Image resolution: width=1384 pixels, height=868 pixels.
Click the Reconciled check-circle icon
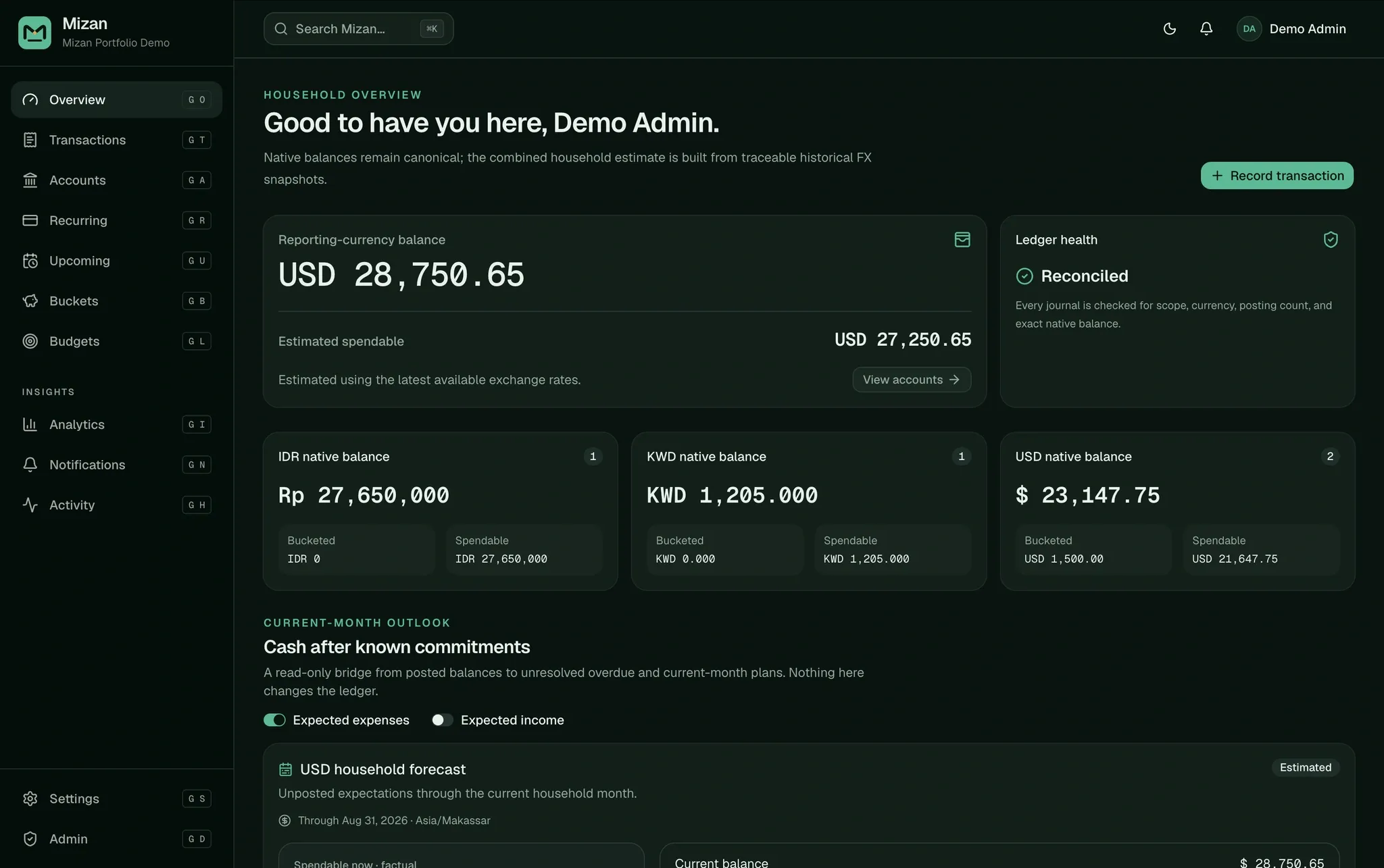[x=1024, y=276]
